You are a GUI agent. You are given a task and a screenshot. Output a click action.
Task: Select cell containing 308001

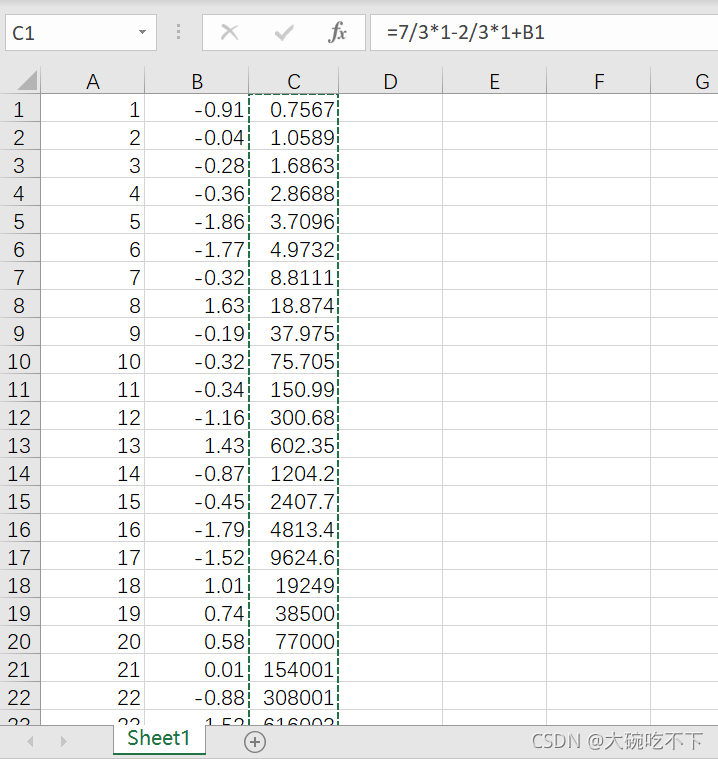(293, 697)
